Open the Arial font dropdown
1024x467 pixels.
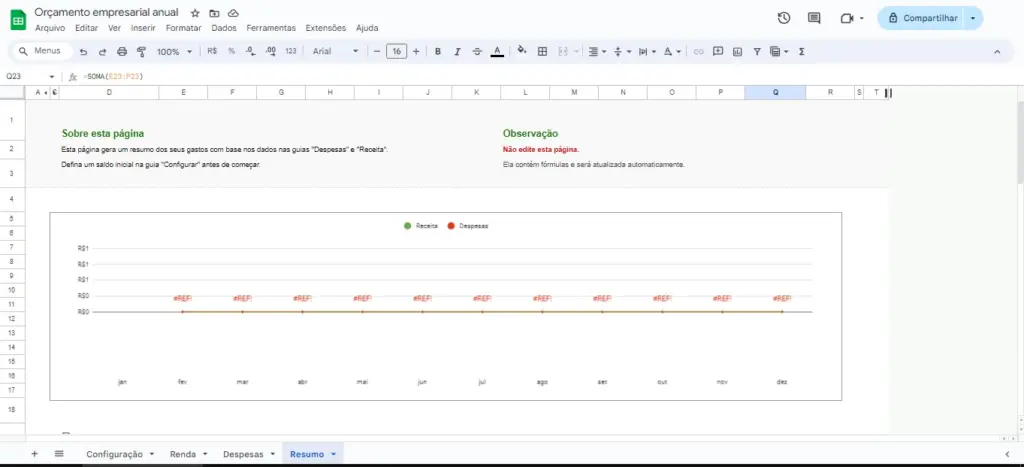tap(336, 51)
